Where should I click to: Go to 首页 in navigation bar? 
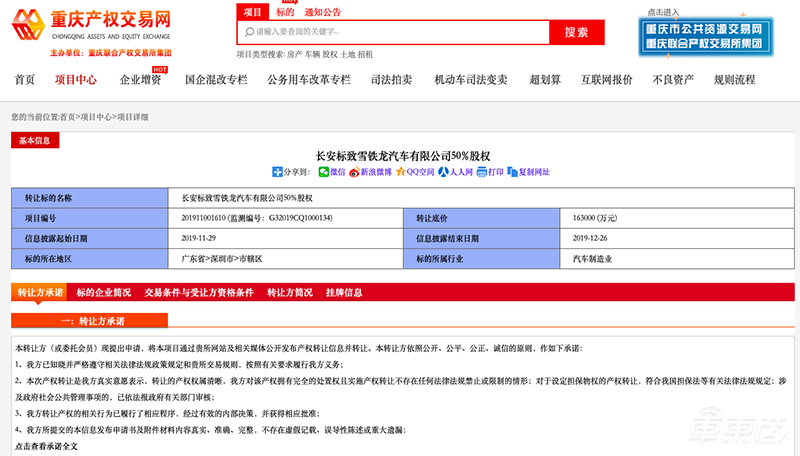click(x=24, y=80)
